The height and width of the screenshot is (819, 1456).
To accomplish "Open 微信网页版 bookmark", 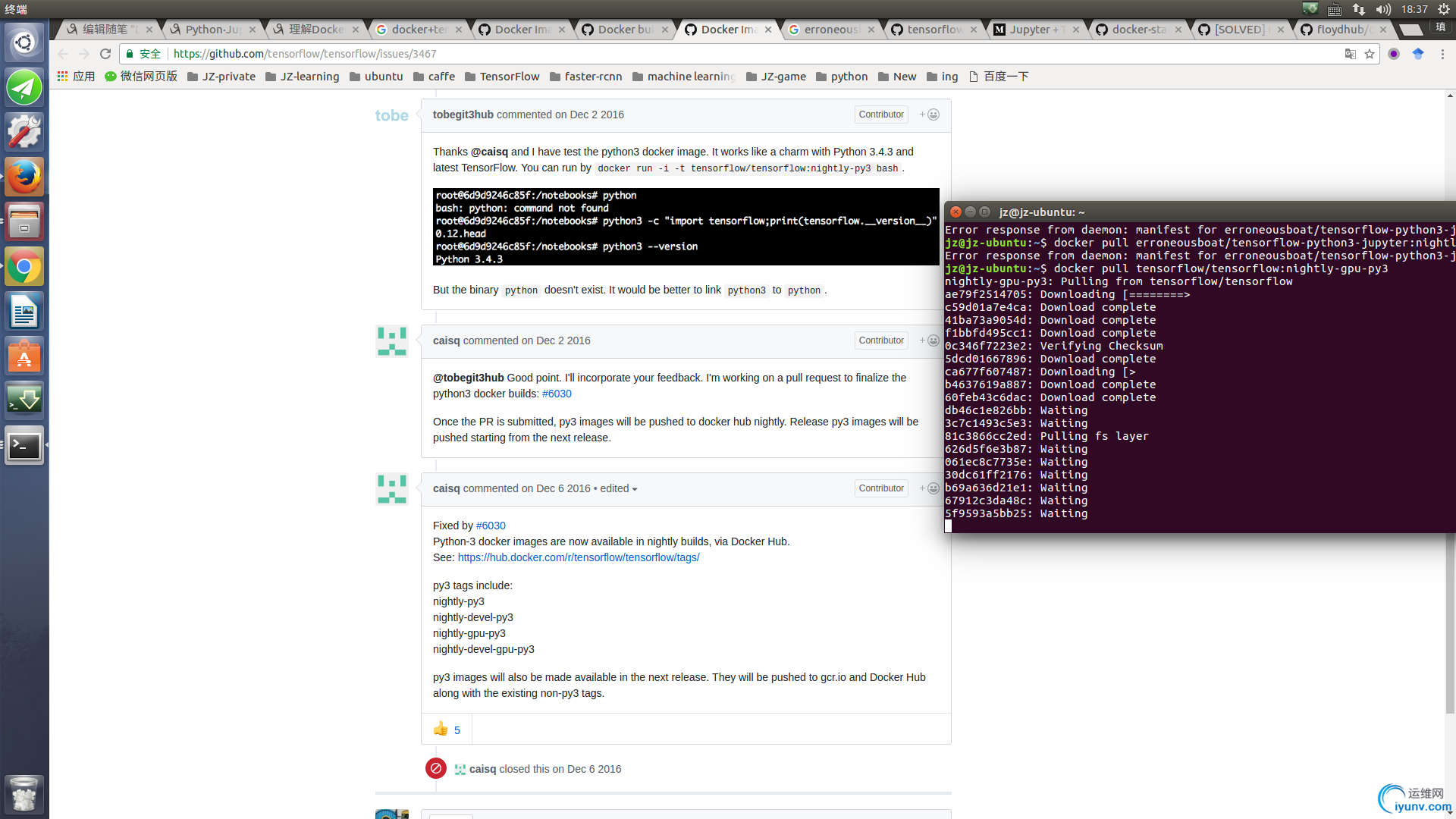I will pos(141,77).
